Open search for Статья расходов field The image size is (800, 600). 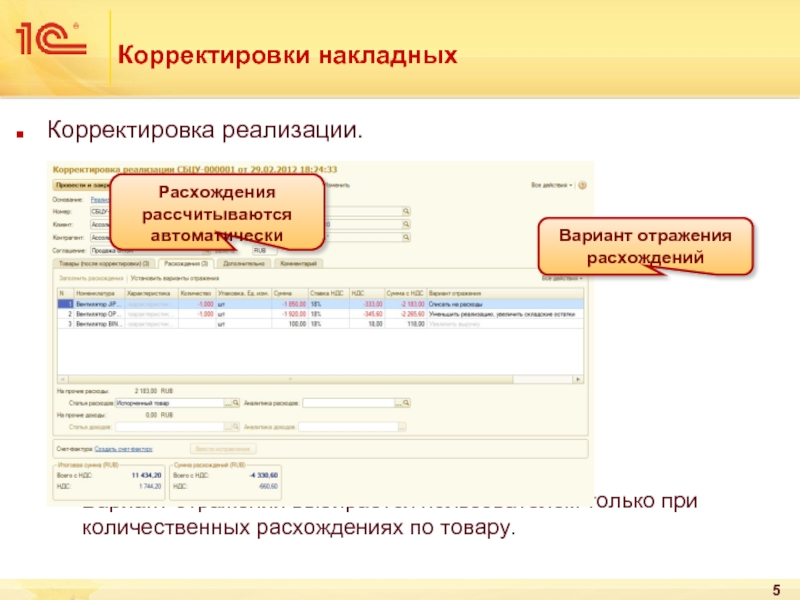(x=236, y=403)
